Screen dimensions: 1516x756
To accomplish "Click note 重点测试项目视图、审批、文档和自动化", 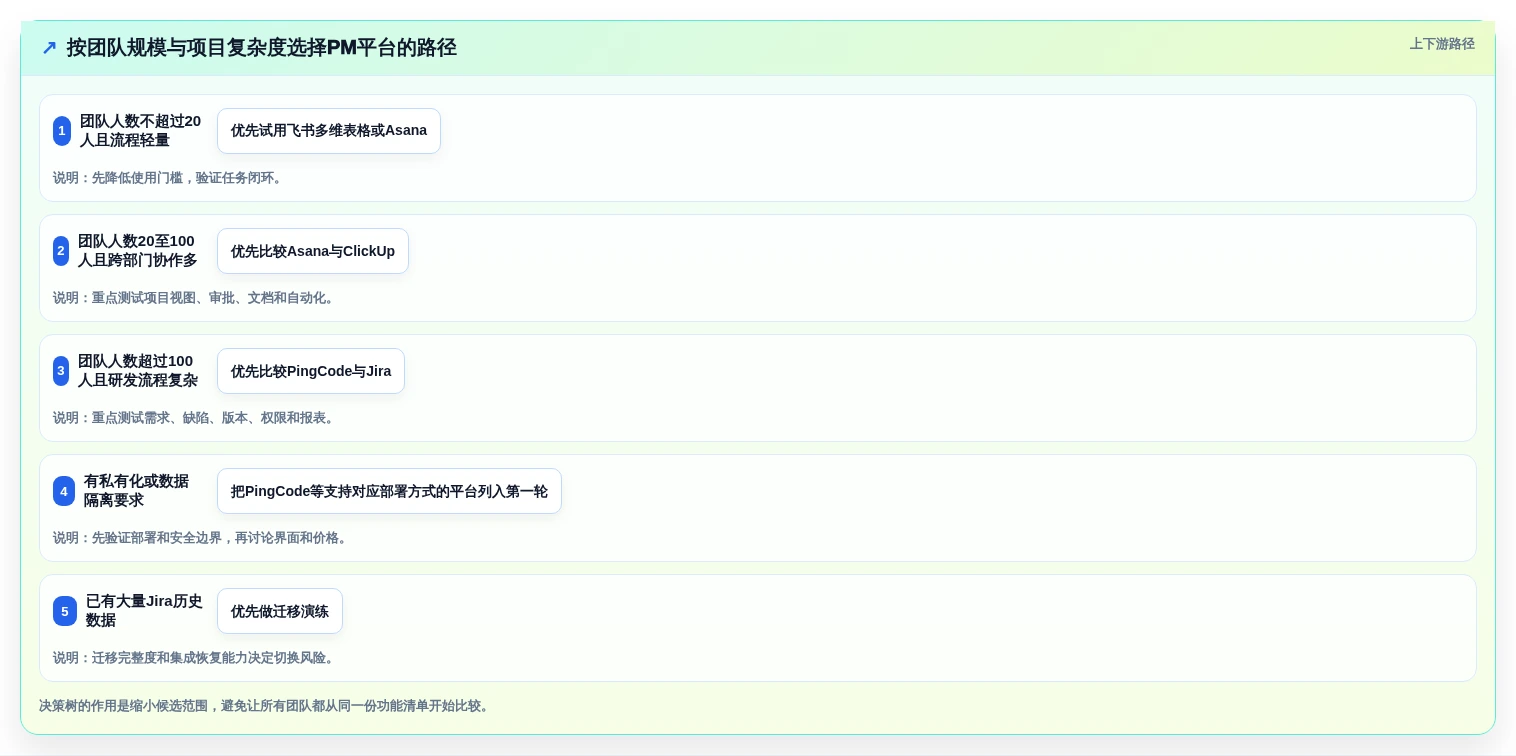I will (196, 298).
